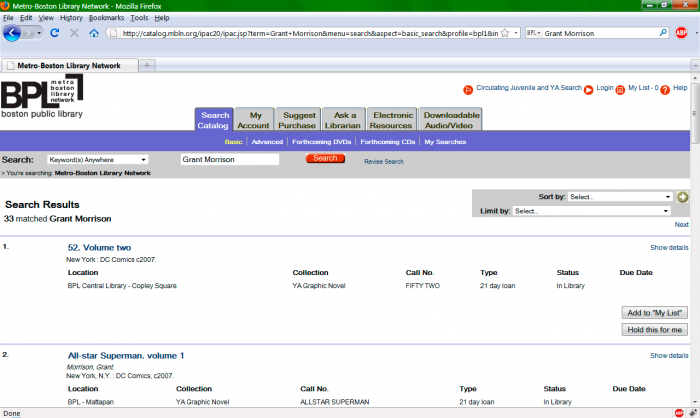Show details for All-star Superman
This screenshot has width=700, height=418.
[669, 355]
